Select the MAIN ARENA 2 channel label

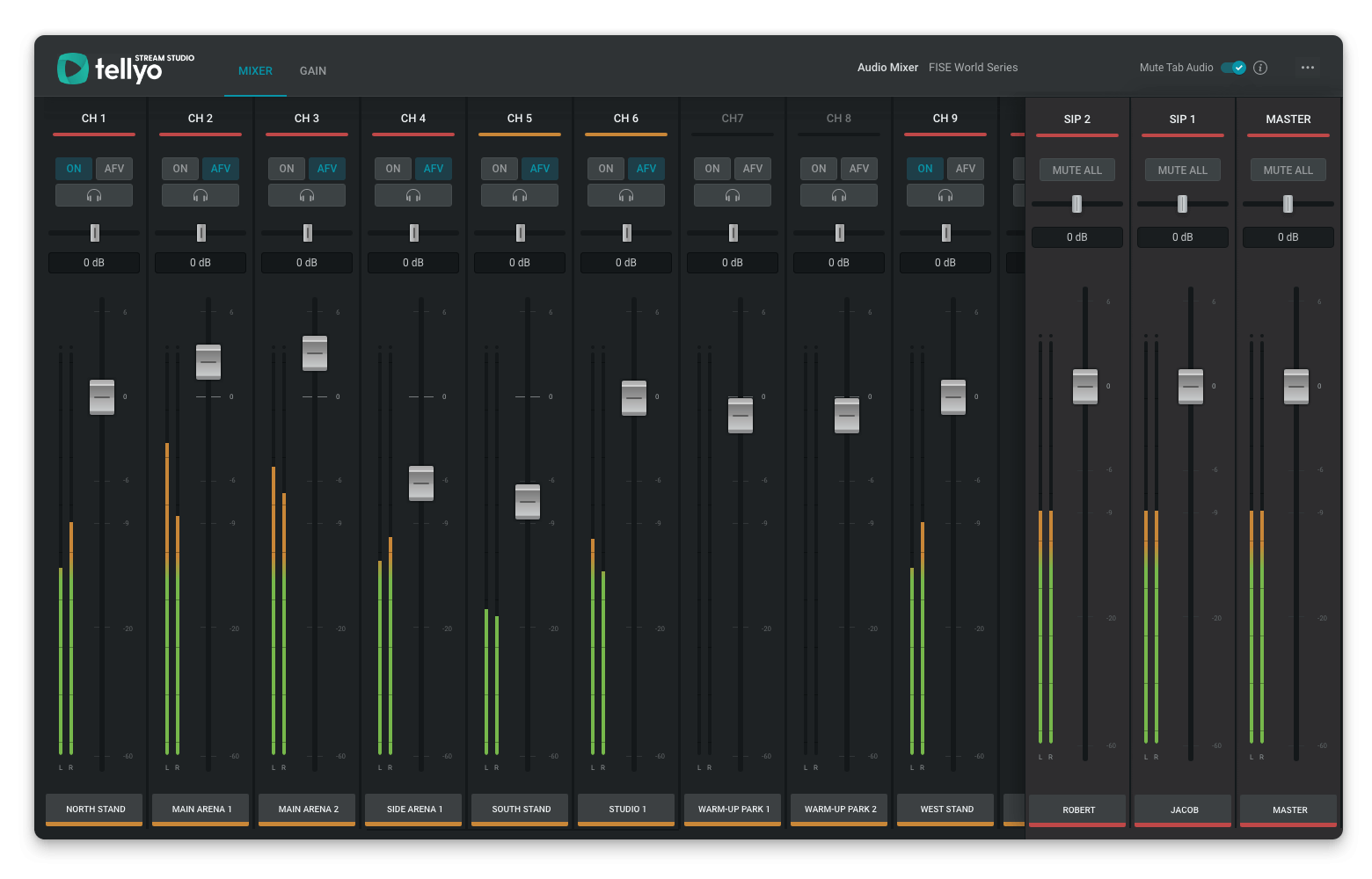click(x=308, y=810)
